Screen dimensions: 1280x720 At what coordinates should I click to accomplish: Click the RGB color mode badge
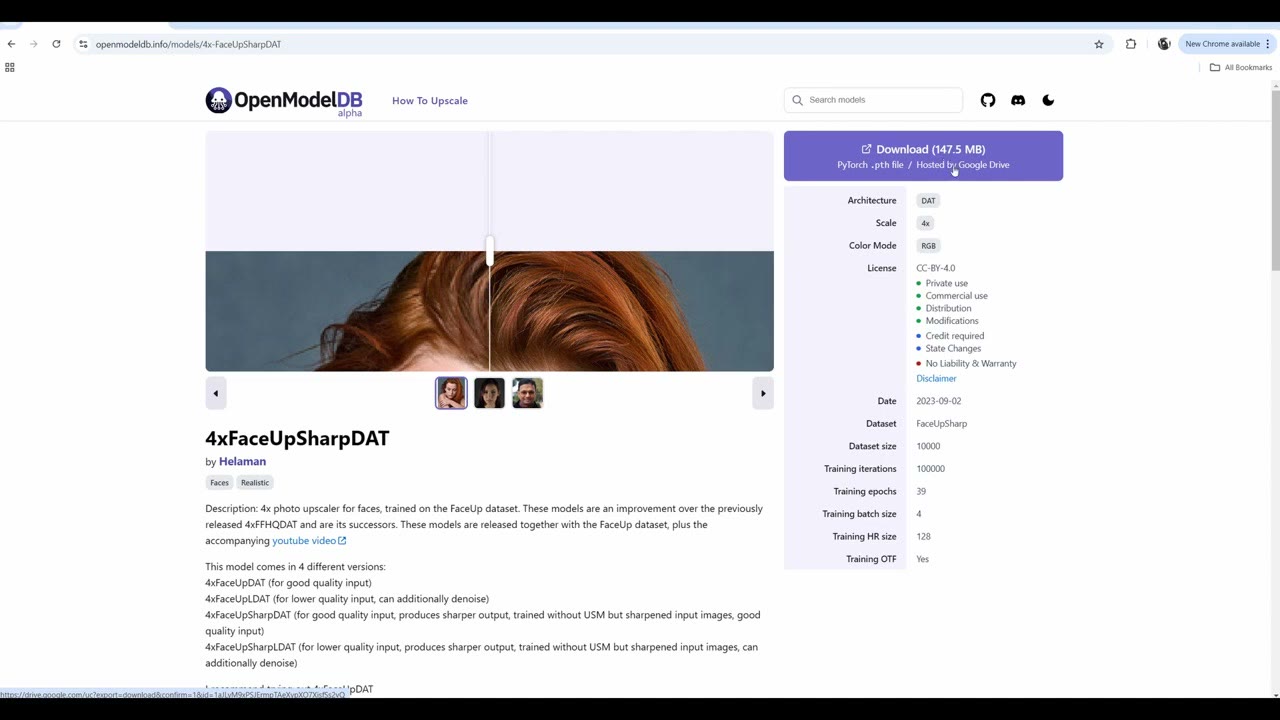[x=929, y=245]
